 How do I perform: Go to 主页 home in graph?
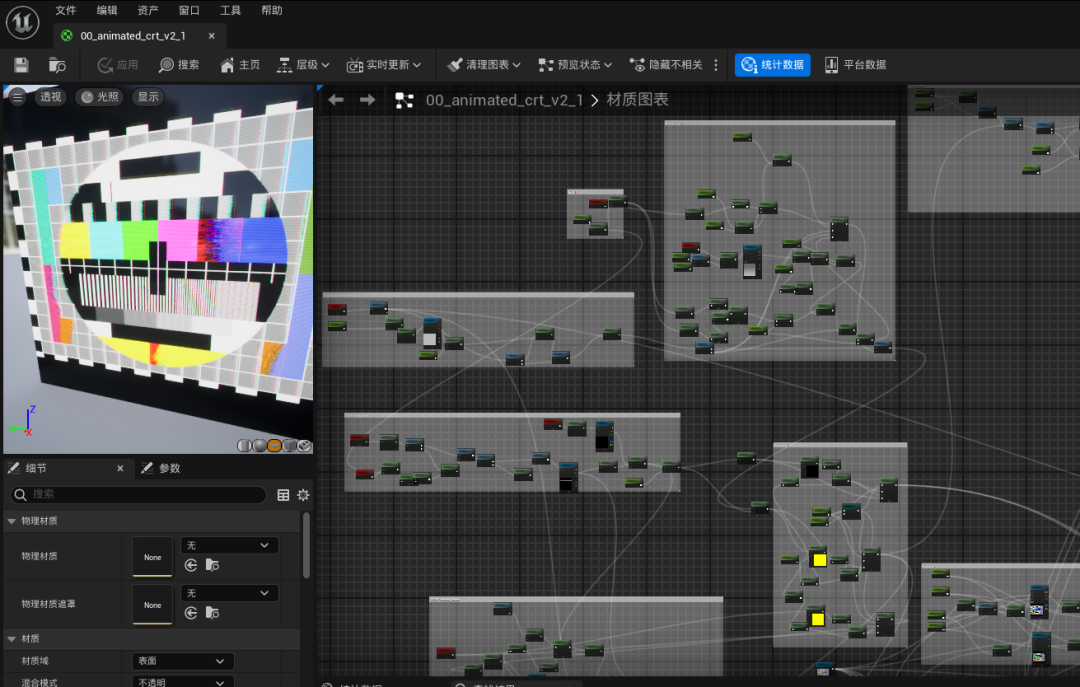coord(240,65)
